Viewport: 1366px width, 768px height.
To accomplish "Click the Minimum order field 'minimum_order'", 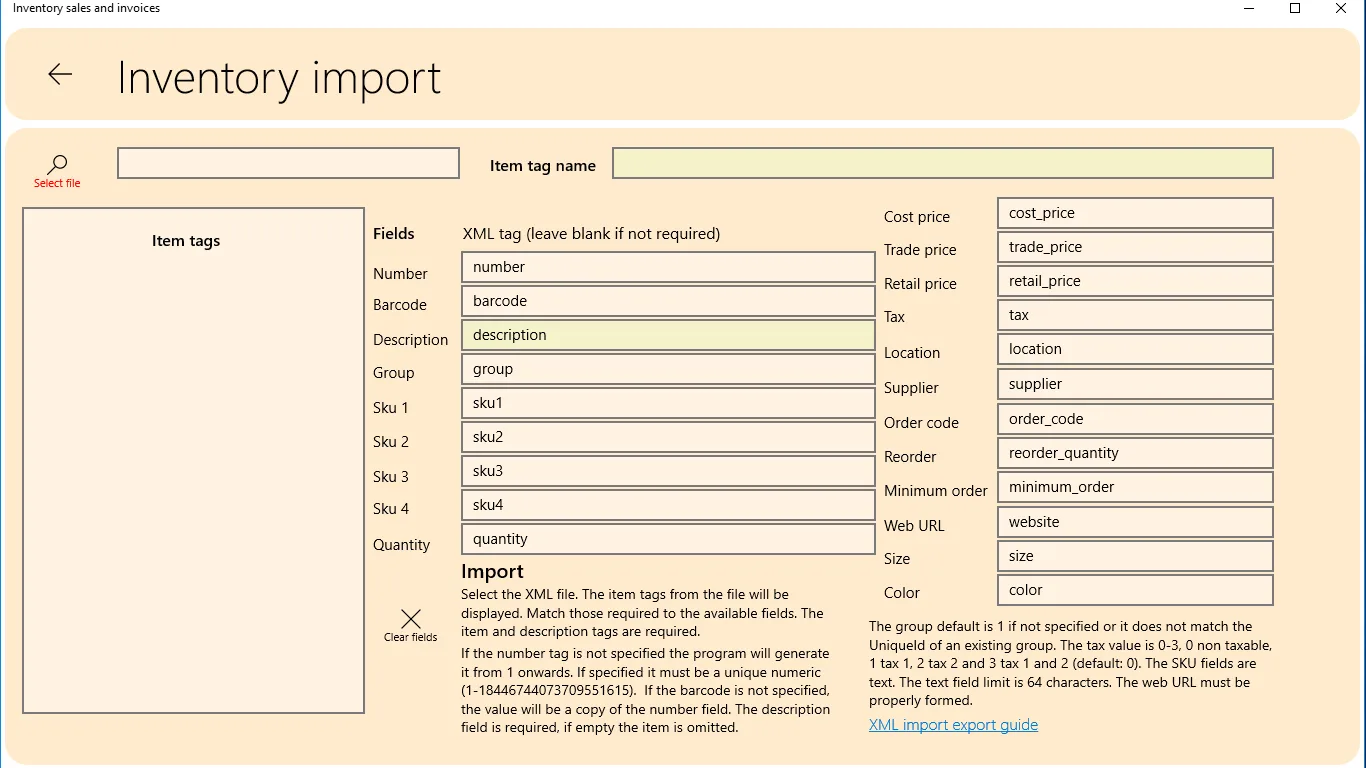I will click(1135, 487).
